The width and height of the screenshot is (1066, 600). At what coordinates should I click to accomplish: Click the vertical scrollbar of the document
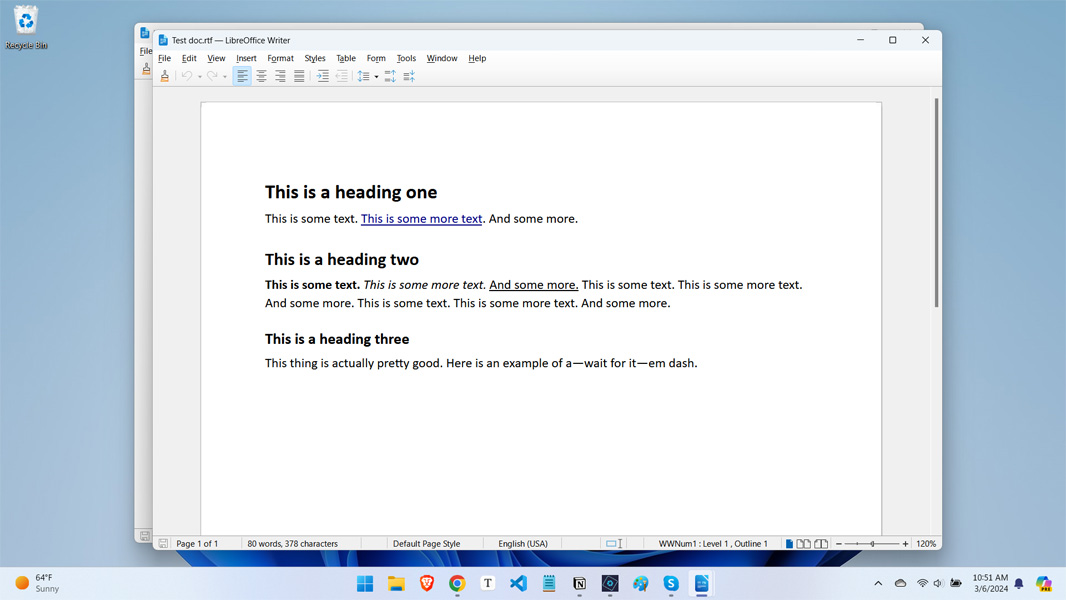pyautogui.click(x=936, y=200)
